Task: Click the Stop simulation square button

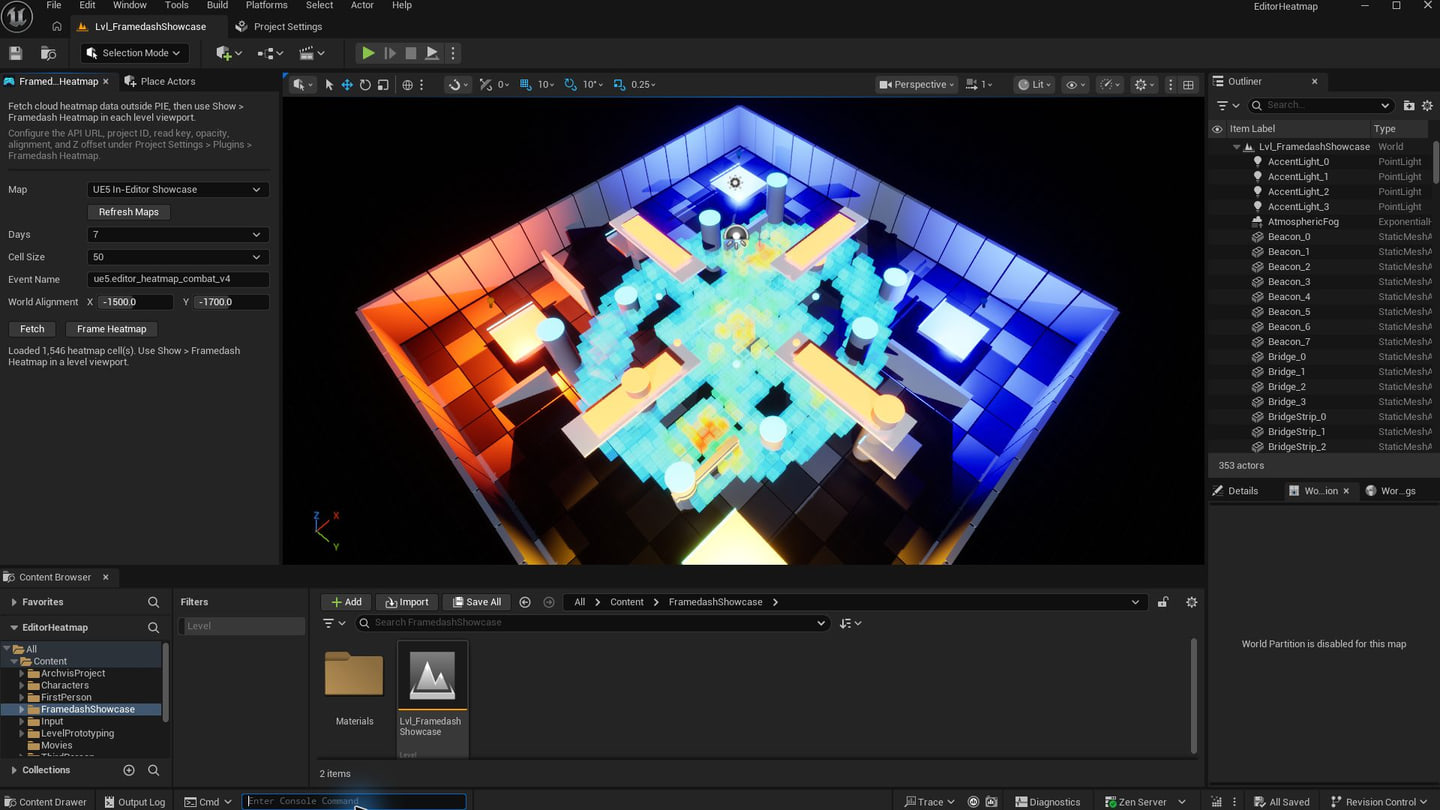Action: click(x=410, y=53)
